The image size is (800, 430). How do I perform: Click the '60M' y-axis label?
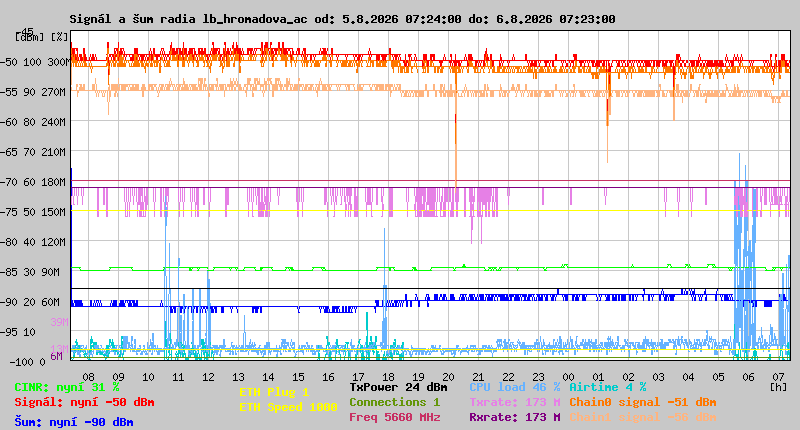50,302
